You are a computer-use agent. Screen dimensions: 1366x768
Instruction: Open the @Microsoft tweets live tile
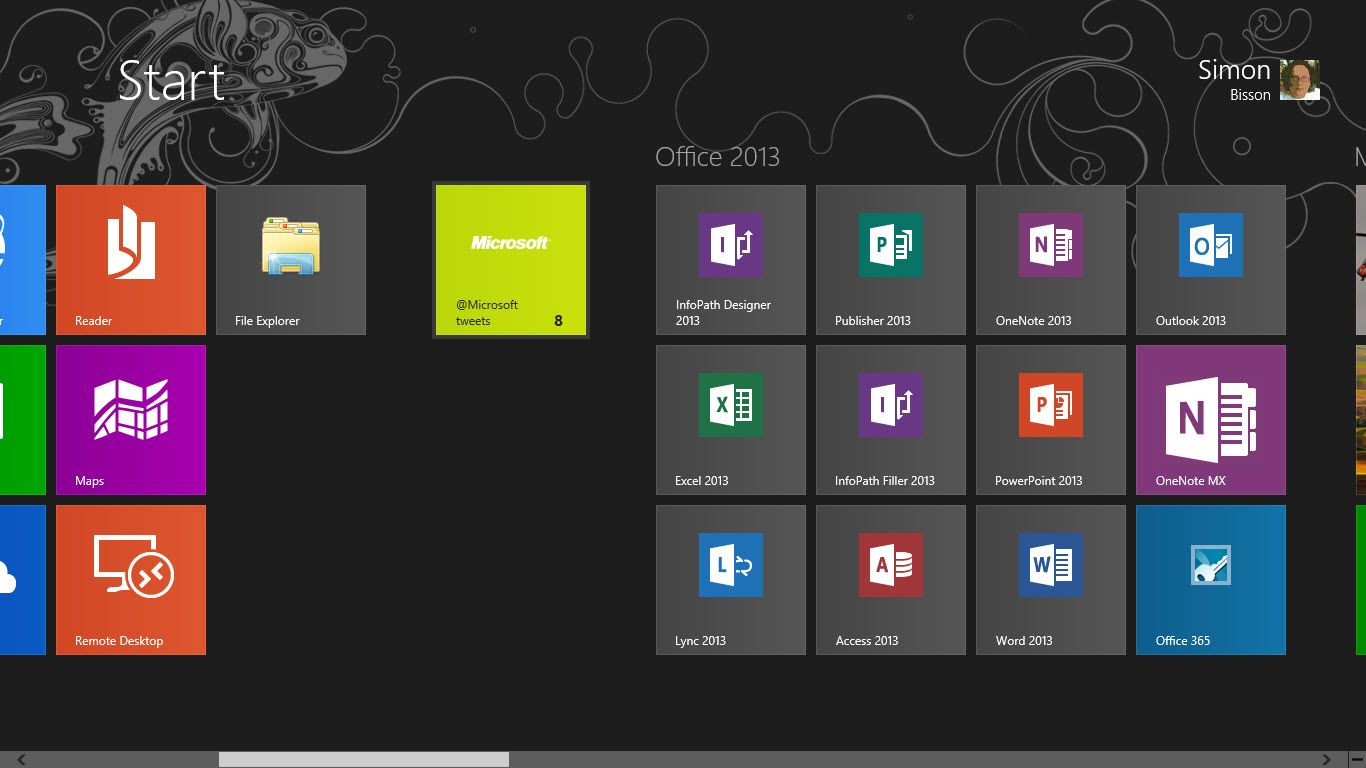(511, 260)
